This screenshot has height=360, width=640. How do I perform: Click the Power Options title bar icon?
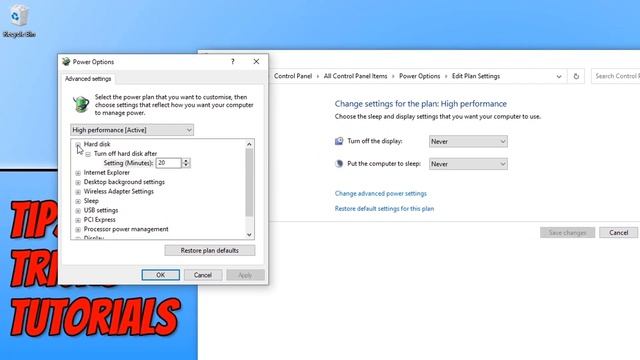tap(66, 62)
